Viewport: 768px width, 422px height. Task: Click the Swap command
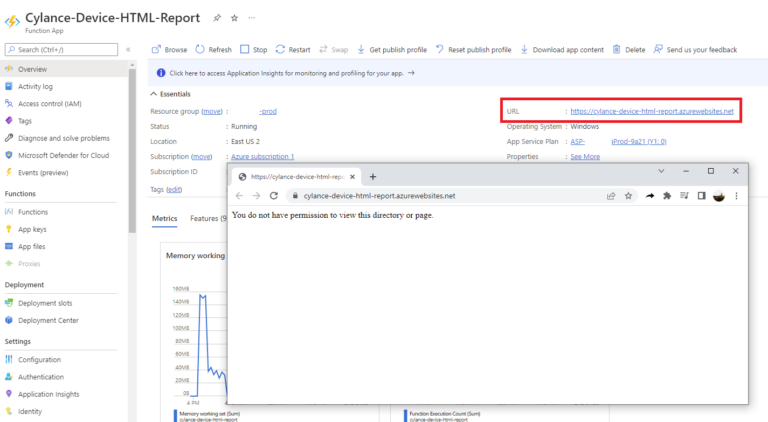pos(334,49)
